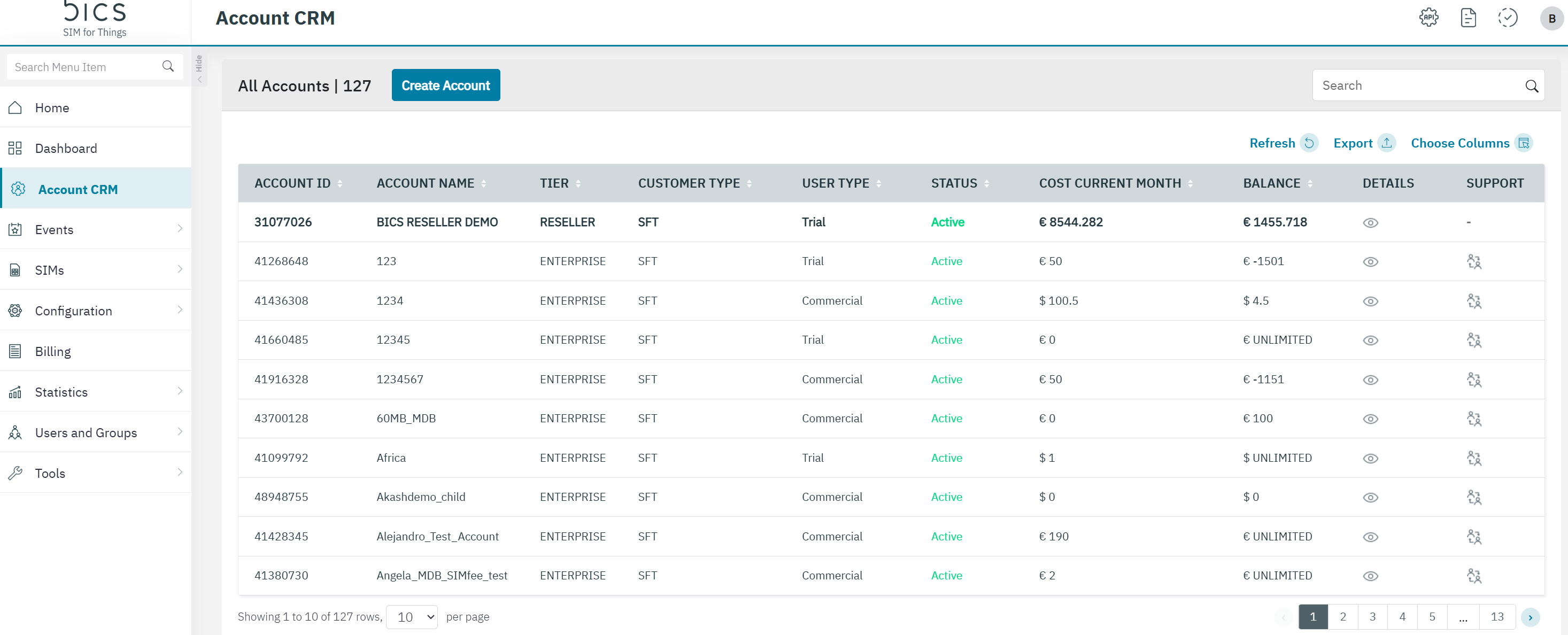Open the API settings gear icon
The width and height of the screenshot is (1568, 635).
[x=1428, y=18]
